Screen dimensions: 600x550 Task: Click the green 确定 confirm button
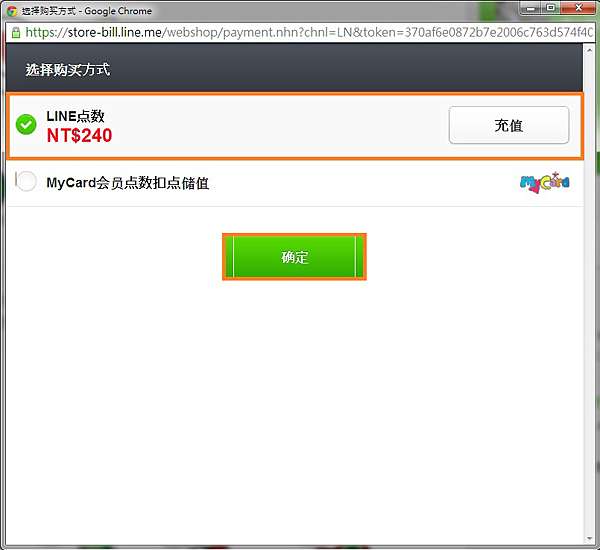[294, 257]
